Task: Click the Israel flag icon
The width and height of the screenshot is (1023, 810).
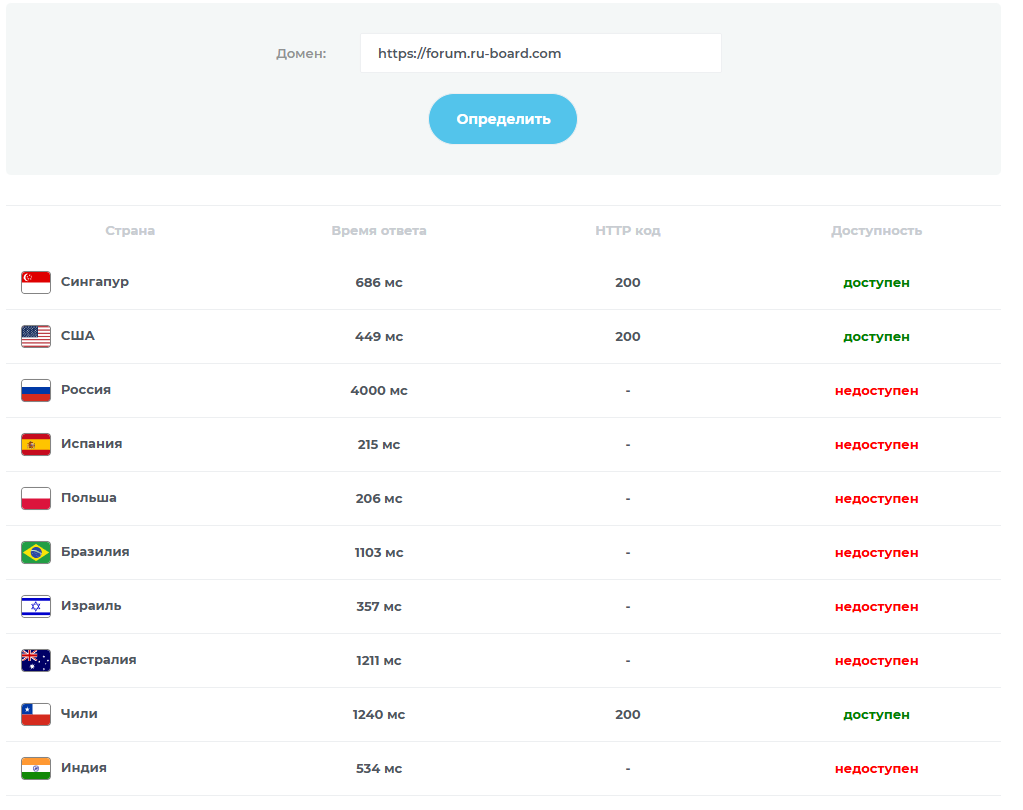Action: pyautogui.click(x=36, y=606)
